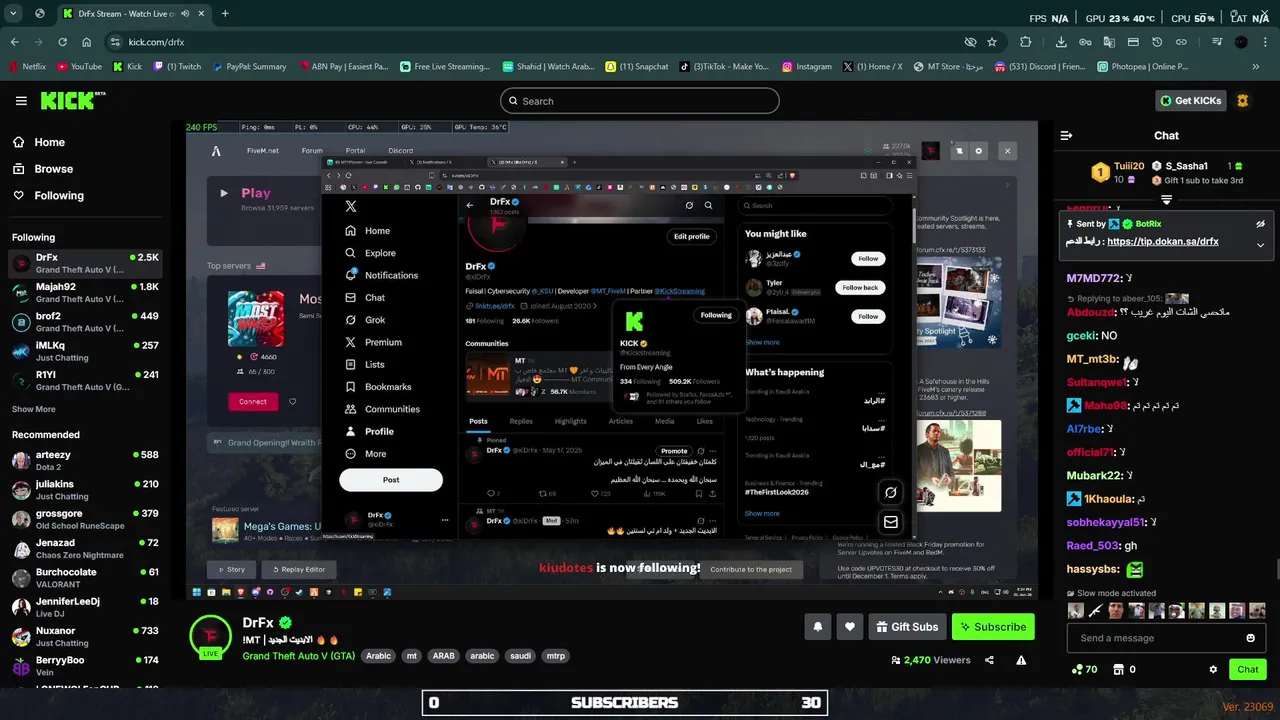Viewport: 1280px width, 720px height.
Task: Open browser history clock icon
Action: coord(1157,42)
